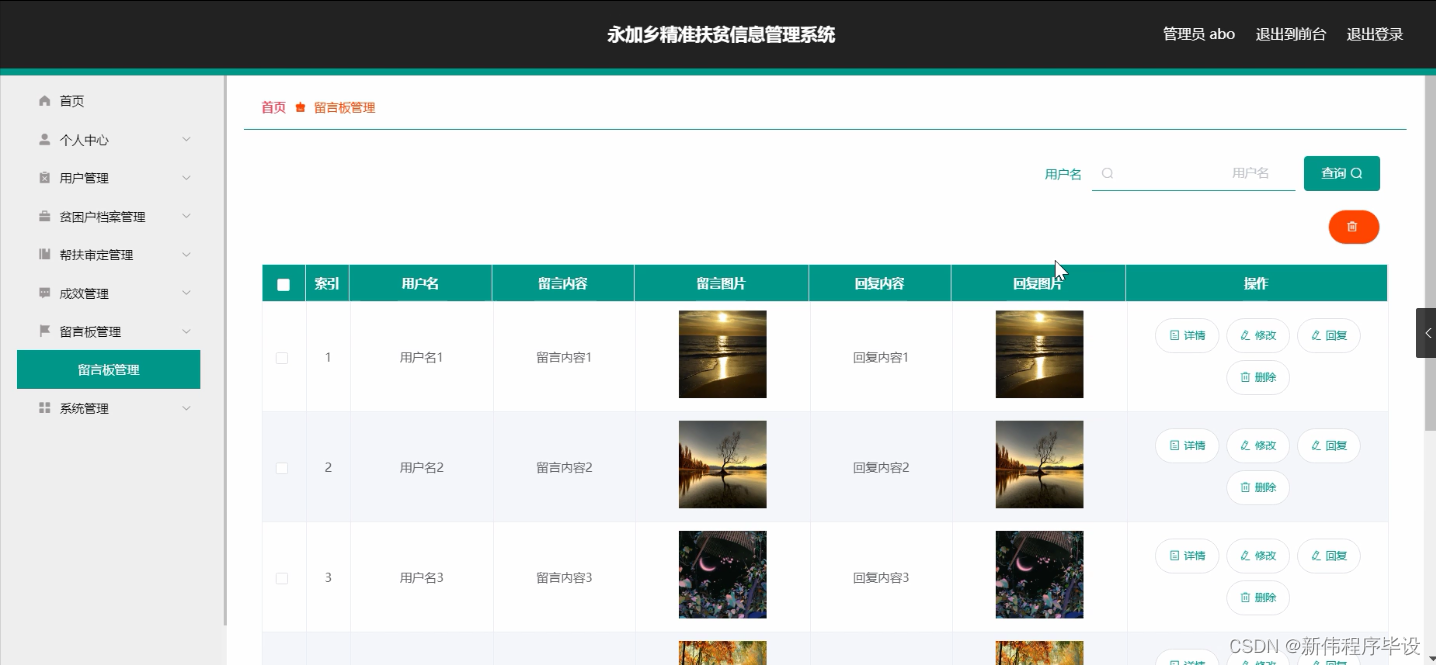The width and height of the screenshot is (1436, 665).
Task: Check the checkbox for row 1 用户名1
Action: pyautogui.click(x=282, y=356)
